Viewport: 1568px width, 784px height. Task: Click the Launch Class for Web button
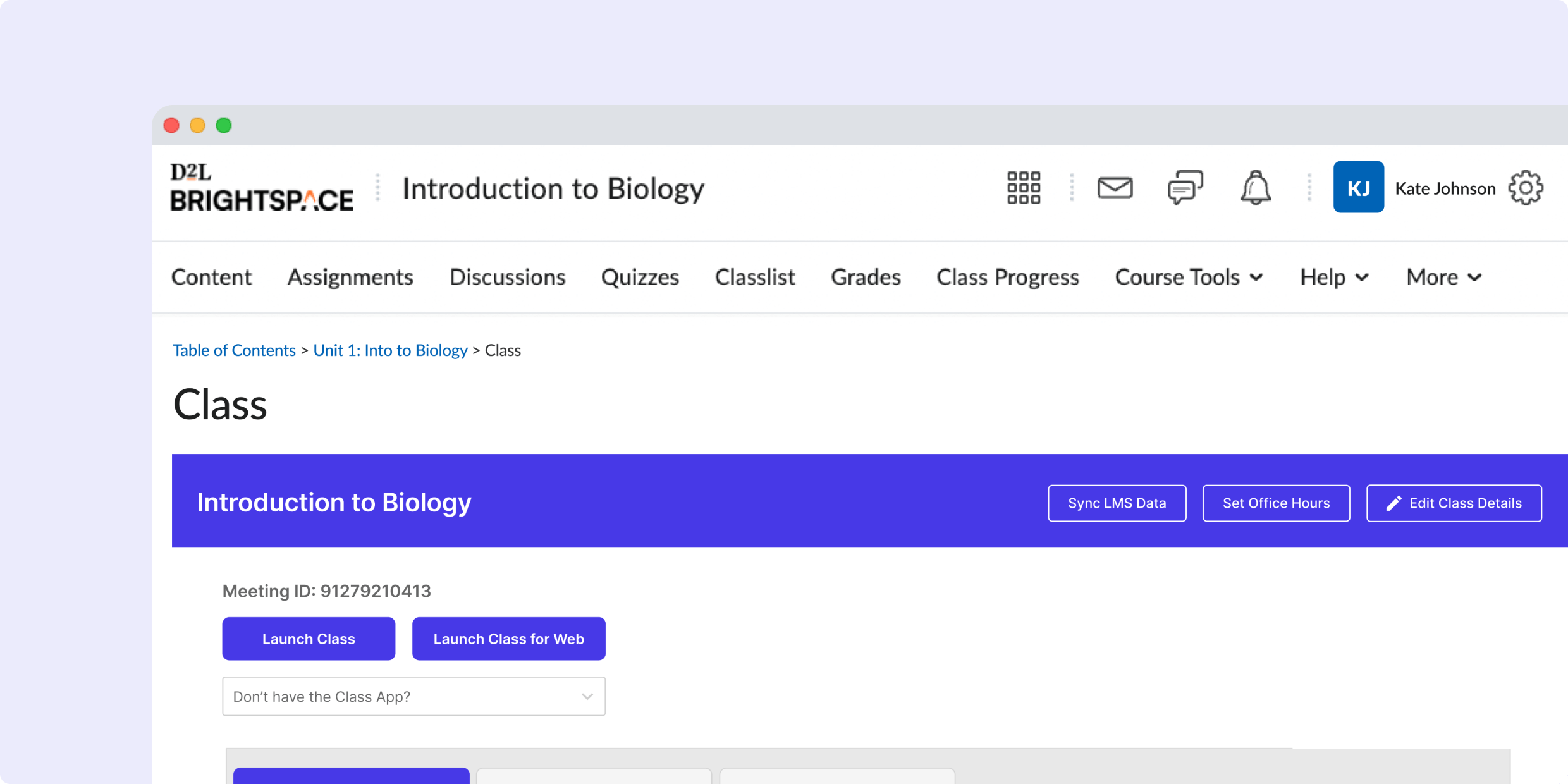coord(508,639)
